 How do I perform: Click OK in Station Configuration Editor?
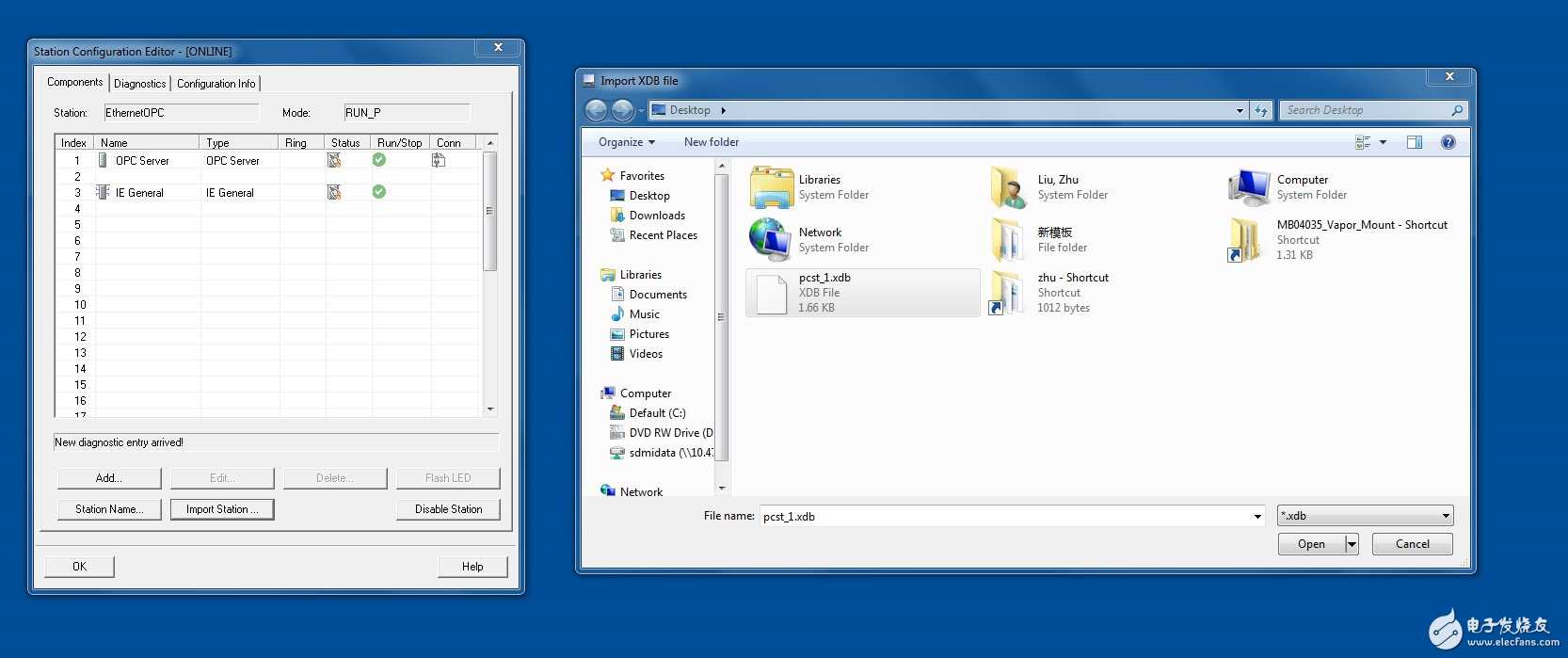[x=80, y=567]
